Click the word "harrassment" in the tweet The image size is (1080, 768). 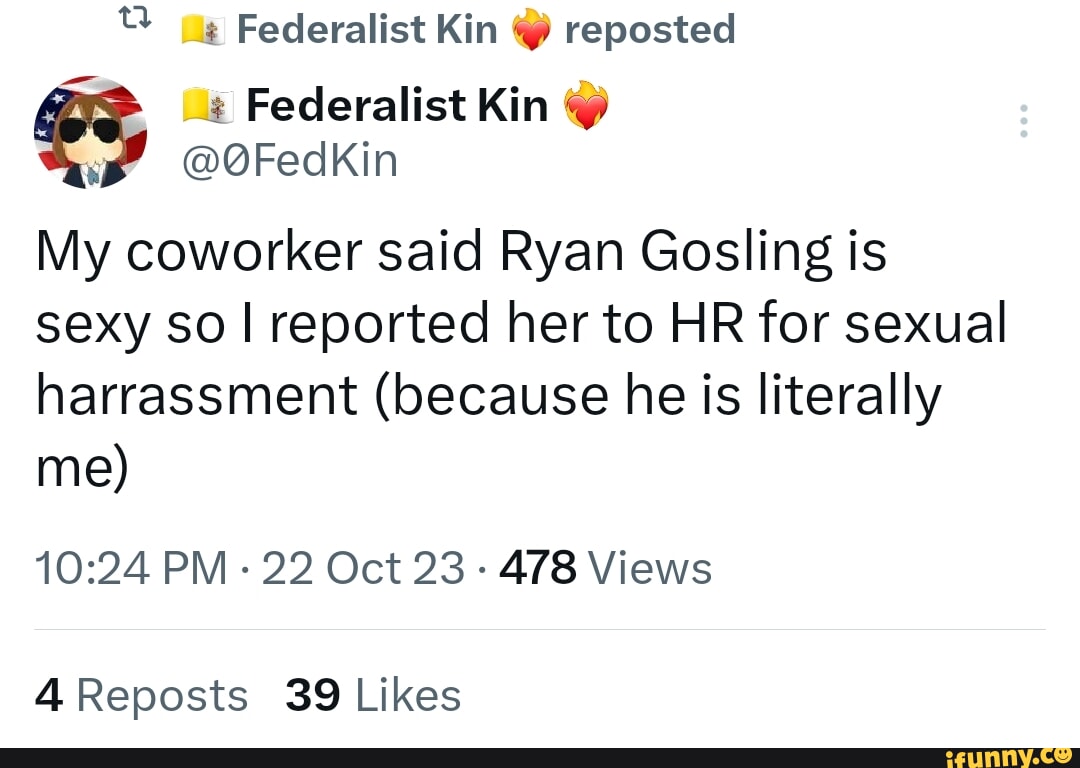click(196, 397)
